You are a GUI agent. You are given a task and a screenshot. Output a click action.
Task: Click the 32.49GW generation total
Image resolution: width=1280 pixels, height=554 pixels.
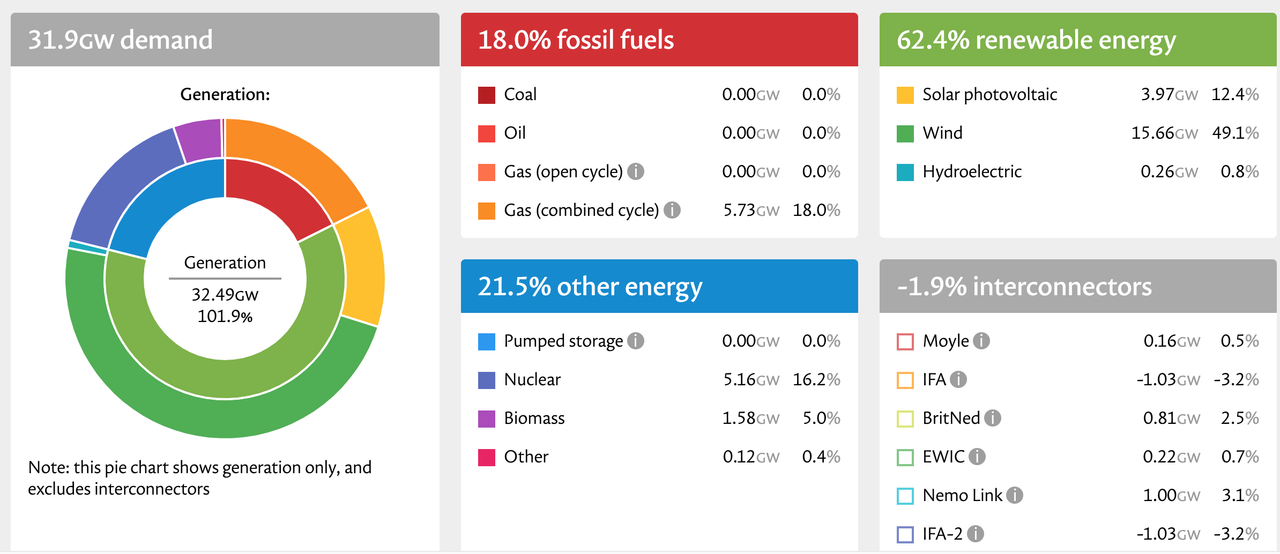[225, 296]
